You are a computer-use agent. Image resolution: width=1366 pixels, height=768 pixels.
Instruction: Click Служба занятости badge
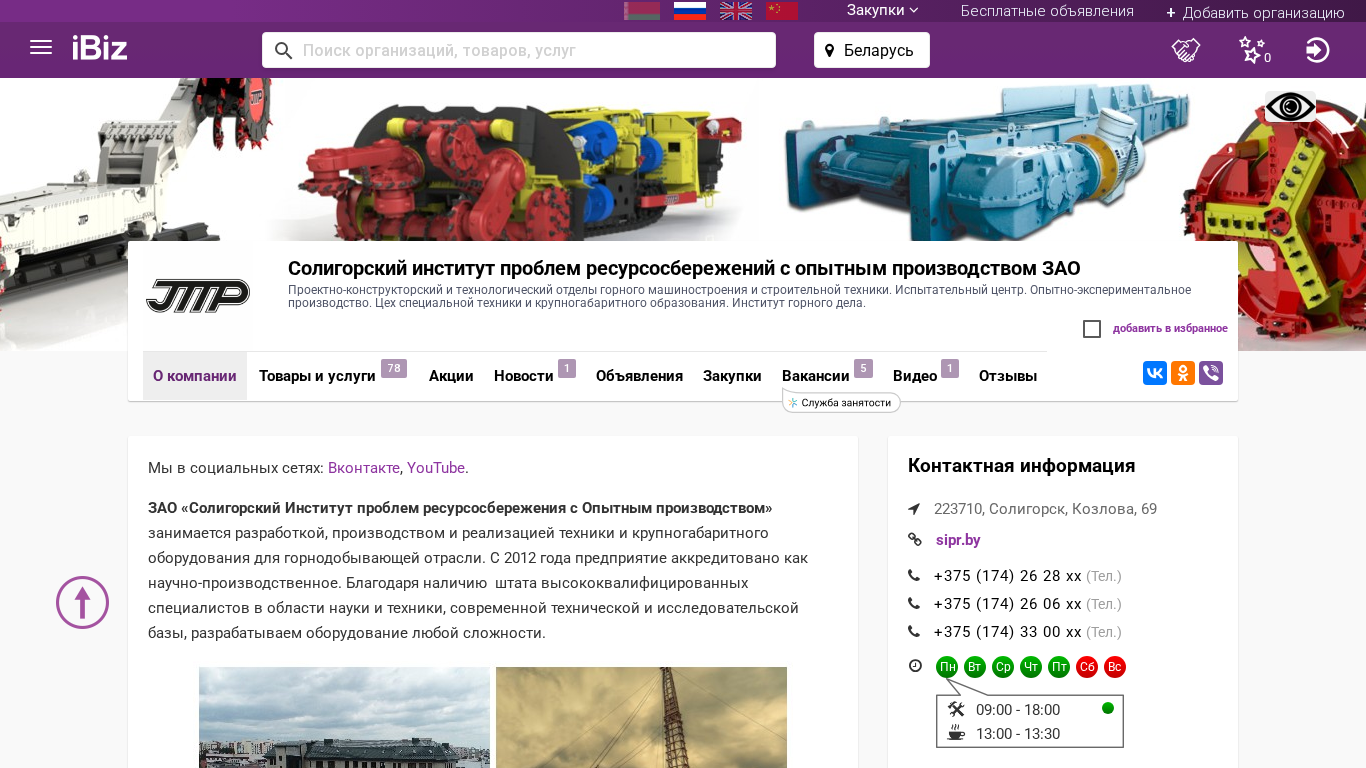point(842,402)
